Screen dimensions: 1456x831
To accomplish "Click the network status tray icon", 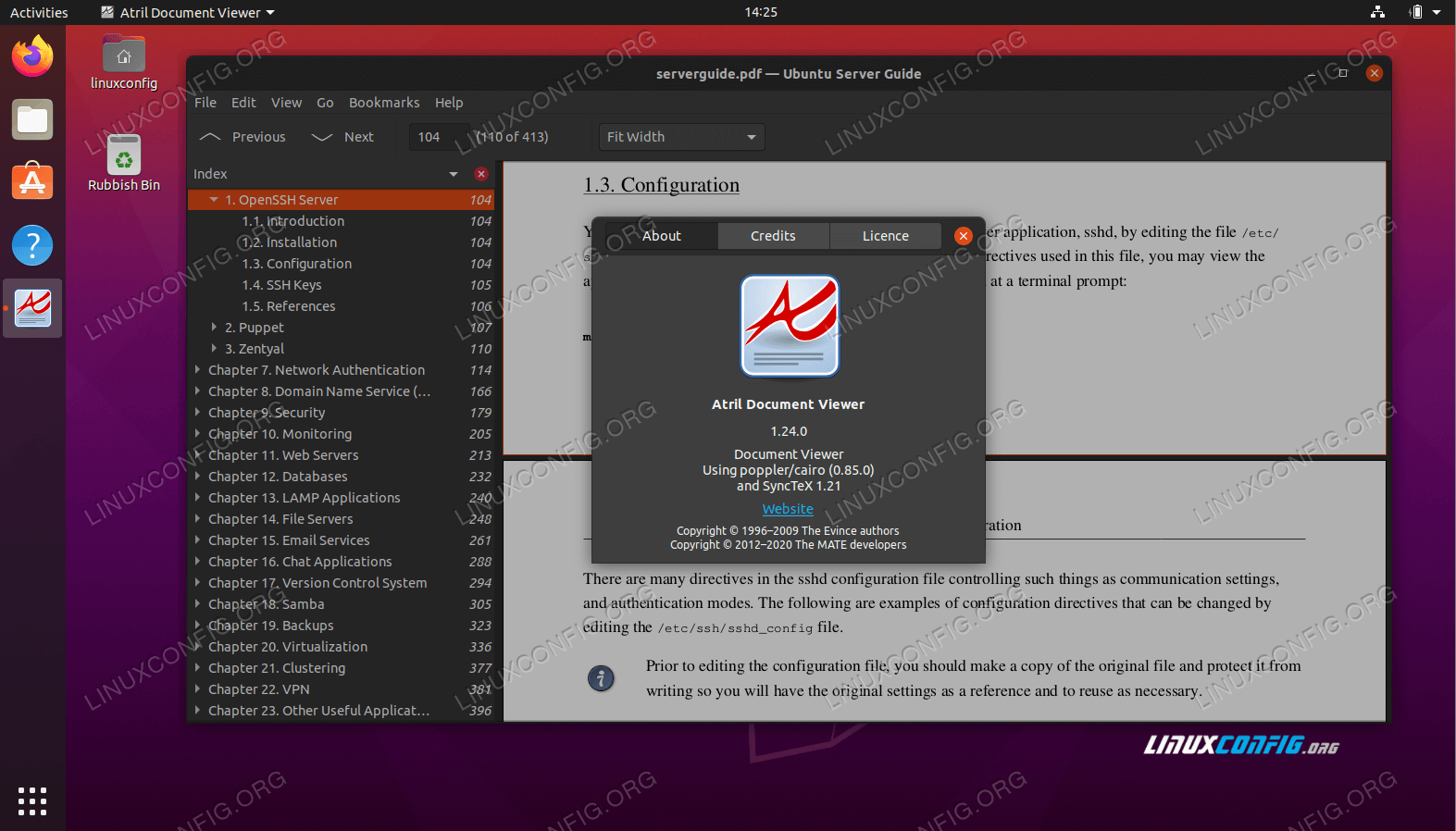I will click(1377, 12).
